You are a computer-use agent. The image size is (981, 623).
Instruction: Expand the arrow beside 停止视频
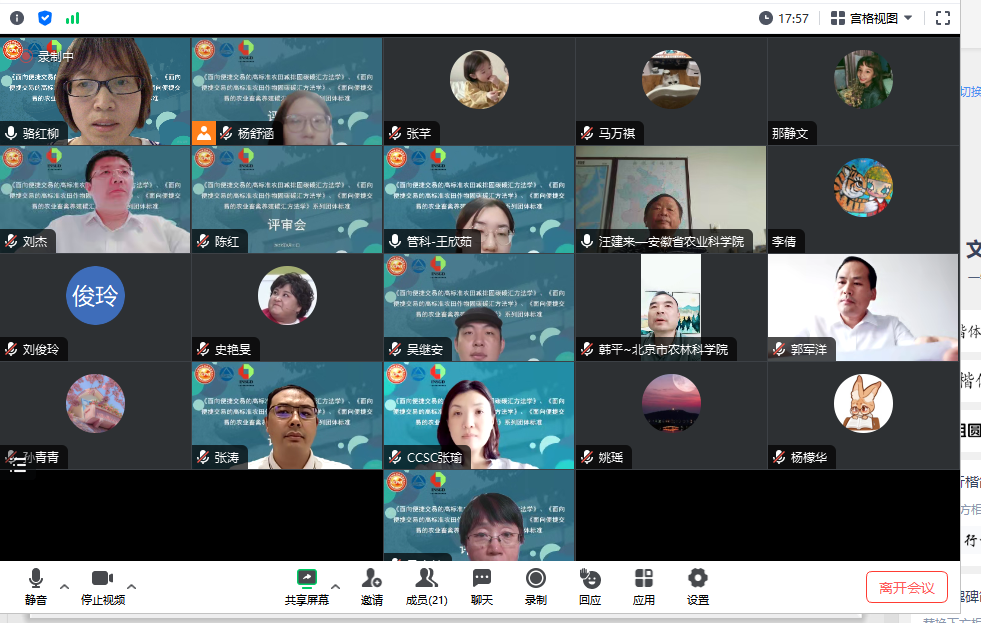(x=131, y=587)
